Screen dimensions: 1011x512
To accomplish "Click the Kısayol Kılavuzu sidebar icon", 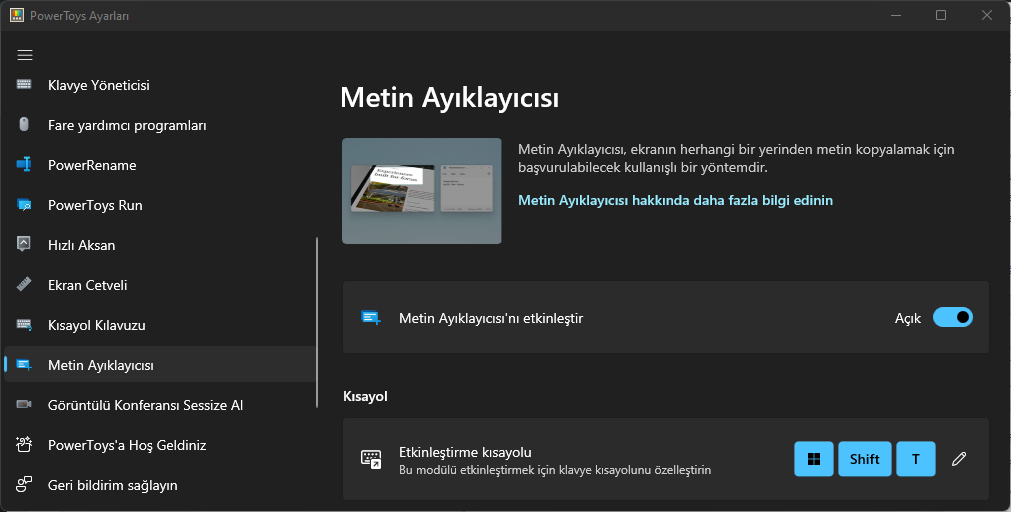I will [24, 325].
